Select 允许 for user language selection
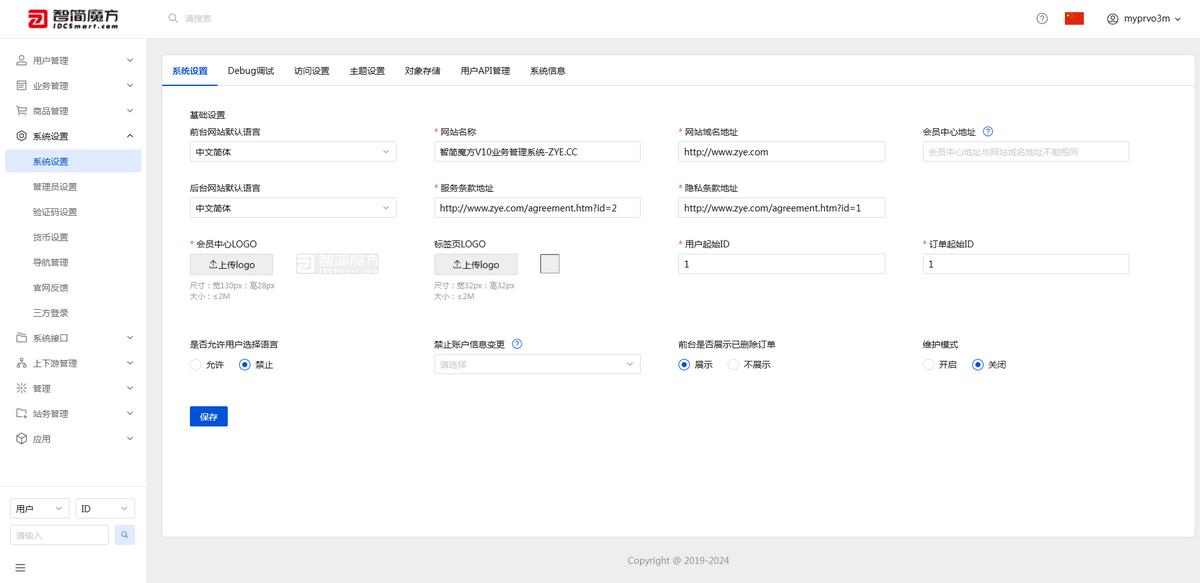The height and width of the screenshot is (583, 1200). 195,365
